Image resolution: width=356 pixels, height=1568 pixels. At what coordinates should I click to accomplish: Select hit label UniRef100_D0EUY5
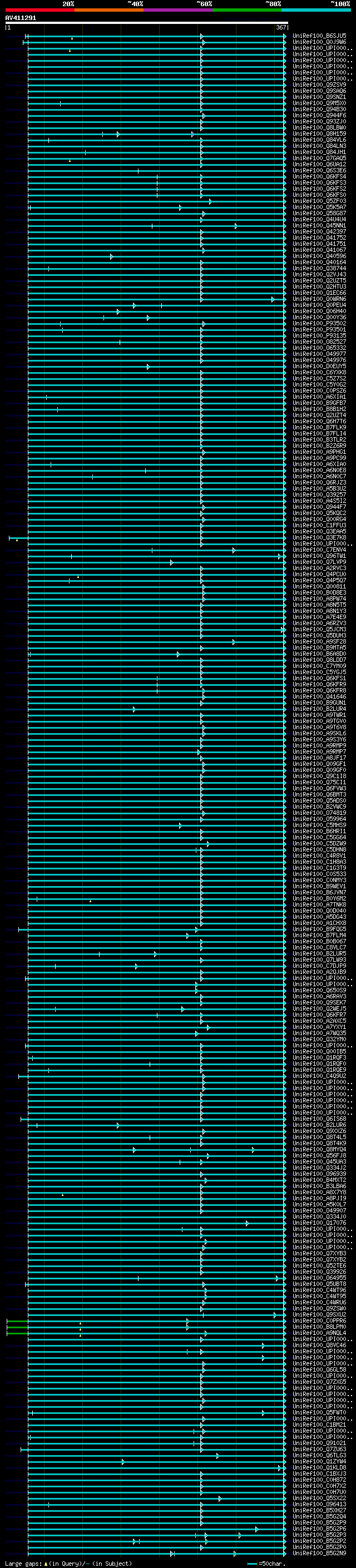click(319, 366)
